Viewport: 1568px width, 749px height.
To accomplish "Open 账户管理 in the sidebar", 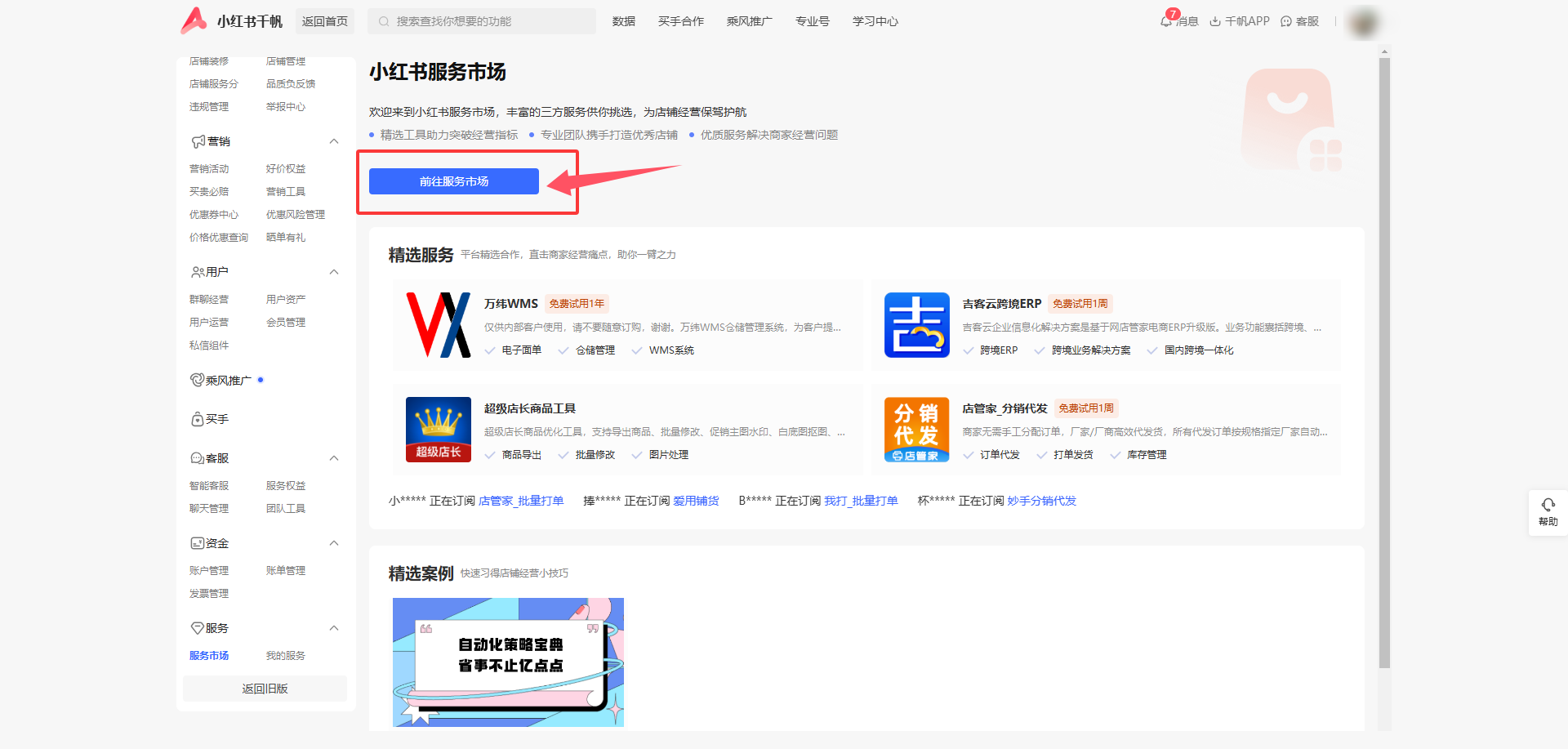I will pos(209,571).
